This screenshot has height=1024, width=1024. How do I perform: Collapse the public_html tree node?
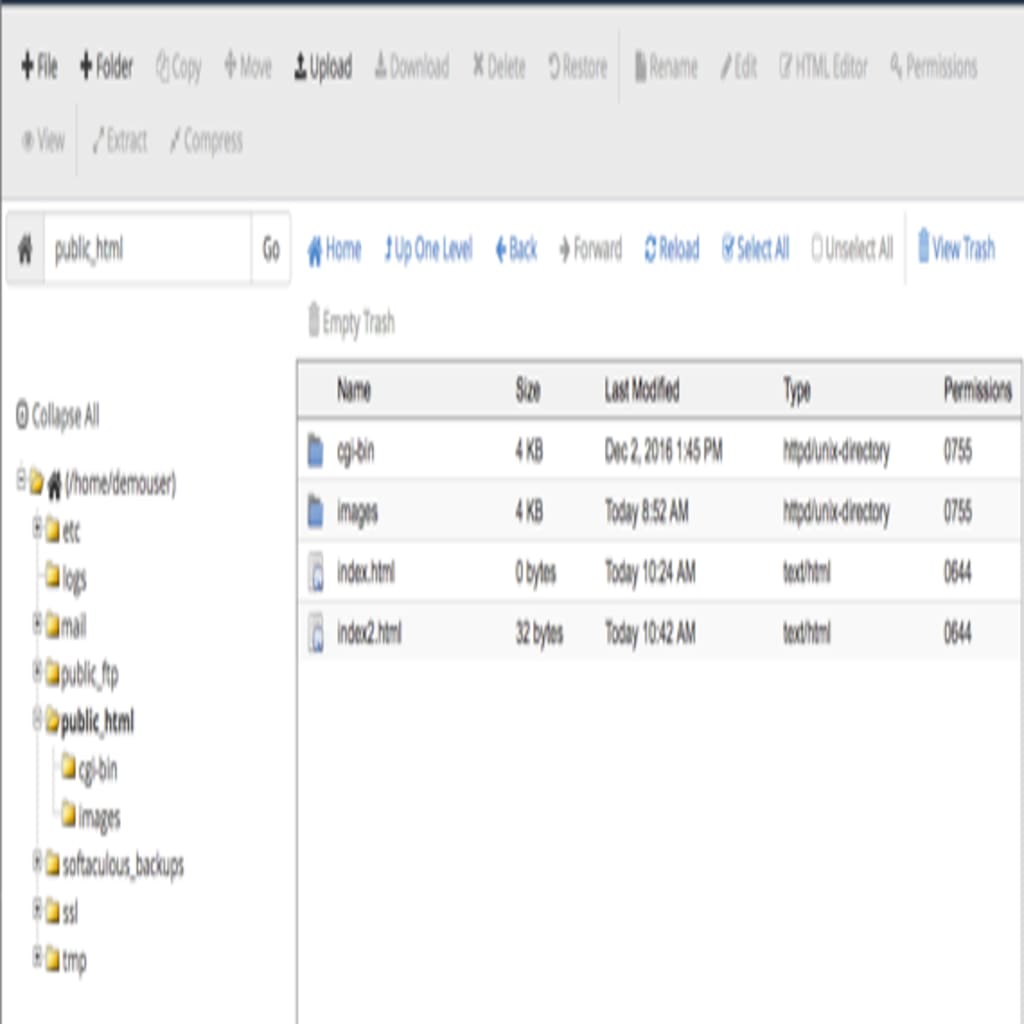coord(37,718)
